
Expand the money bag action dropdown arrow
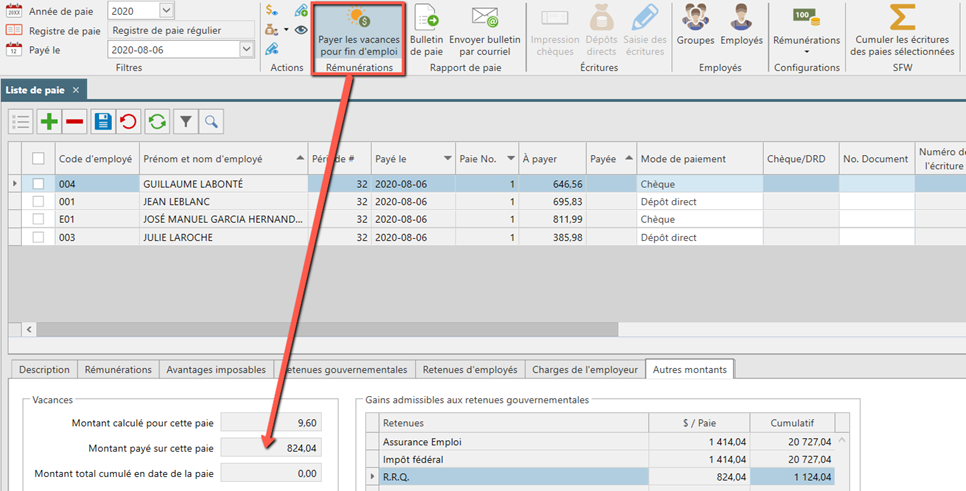point(286,30)
